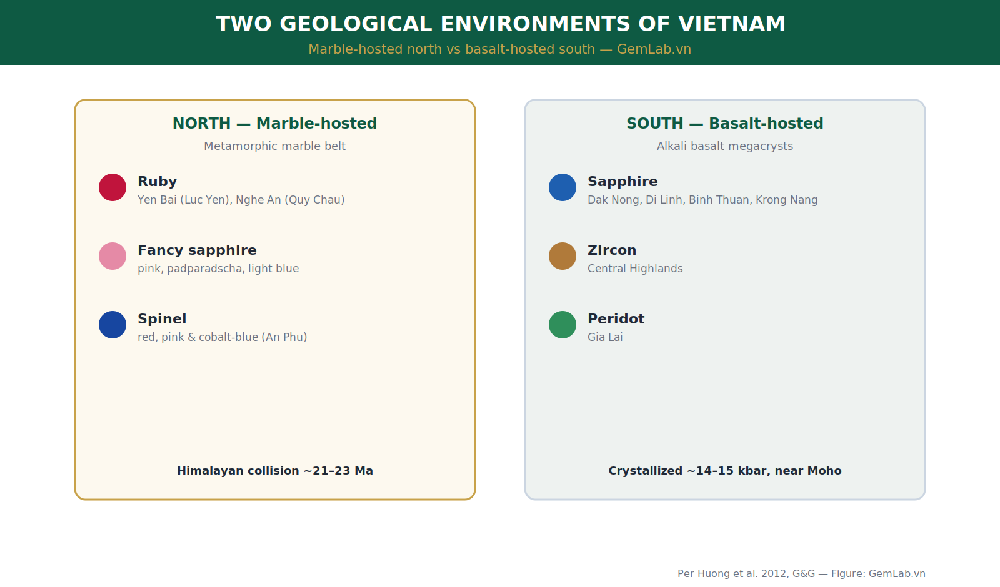Click 'Yen Bai (Luc Yen), Nghe An (Quy Chau)'

tap(241, 200)
